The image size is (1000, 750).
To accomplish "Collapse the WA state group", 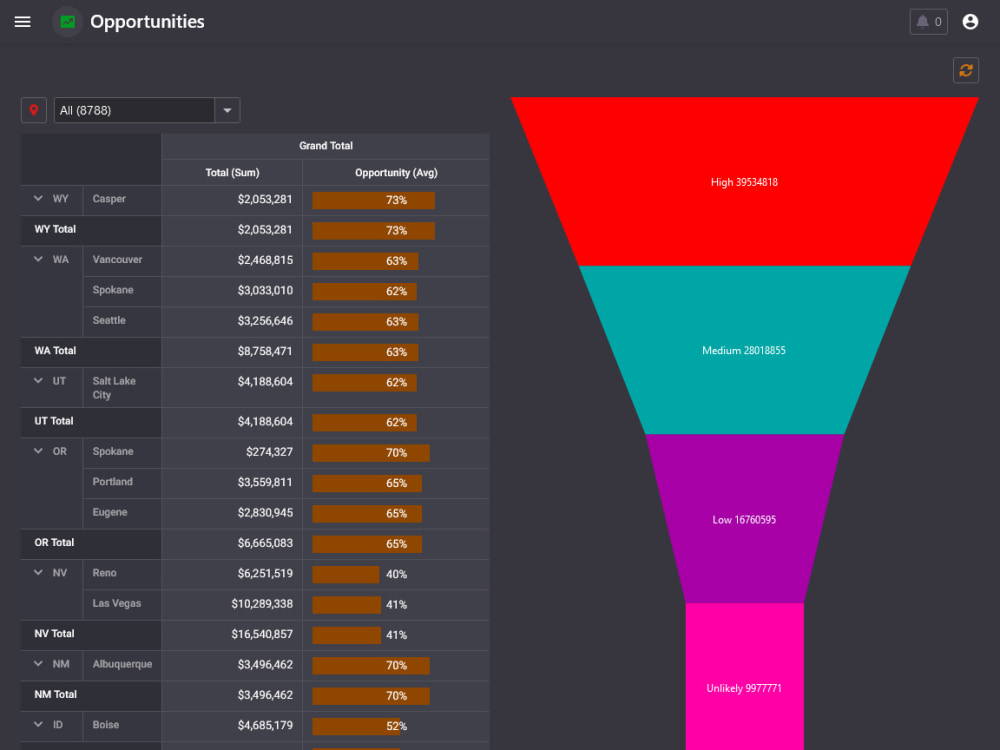I will (38, 259).
